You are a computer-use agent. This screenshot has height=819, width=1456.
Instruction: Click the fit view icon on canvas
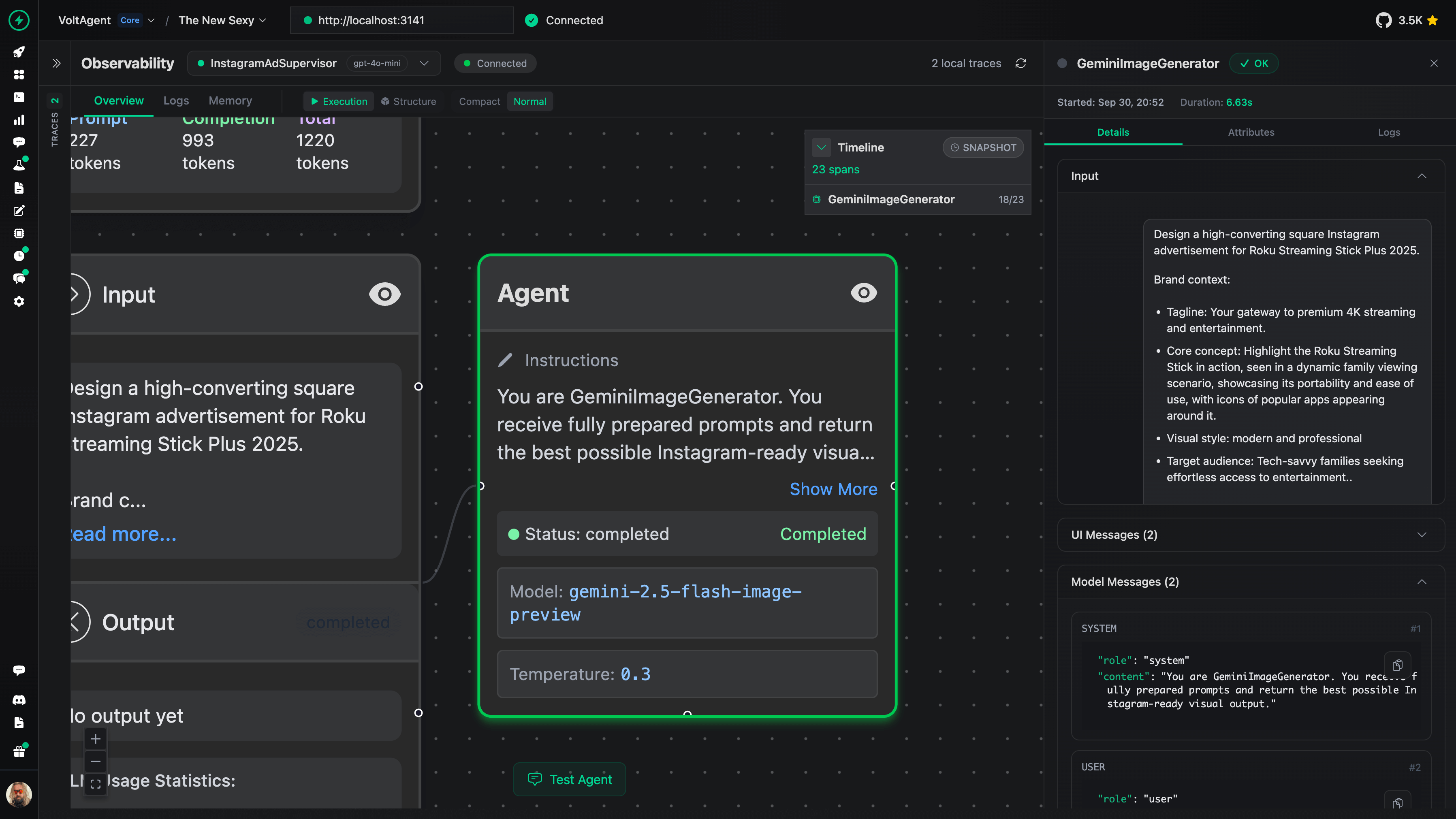96,784
